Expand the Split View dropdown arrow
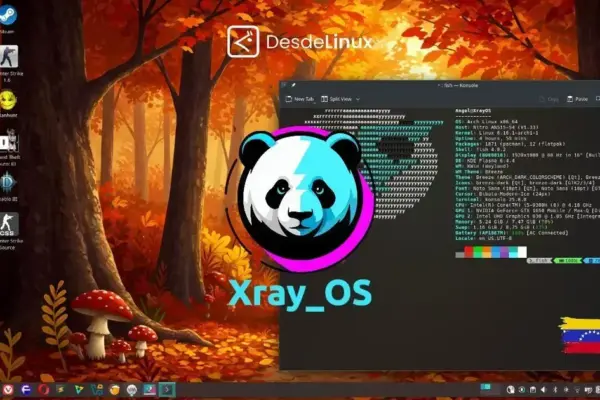600x400 pixels. [x=358, y=99]
